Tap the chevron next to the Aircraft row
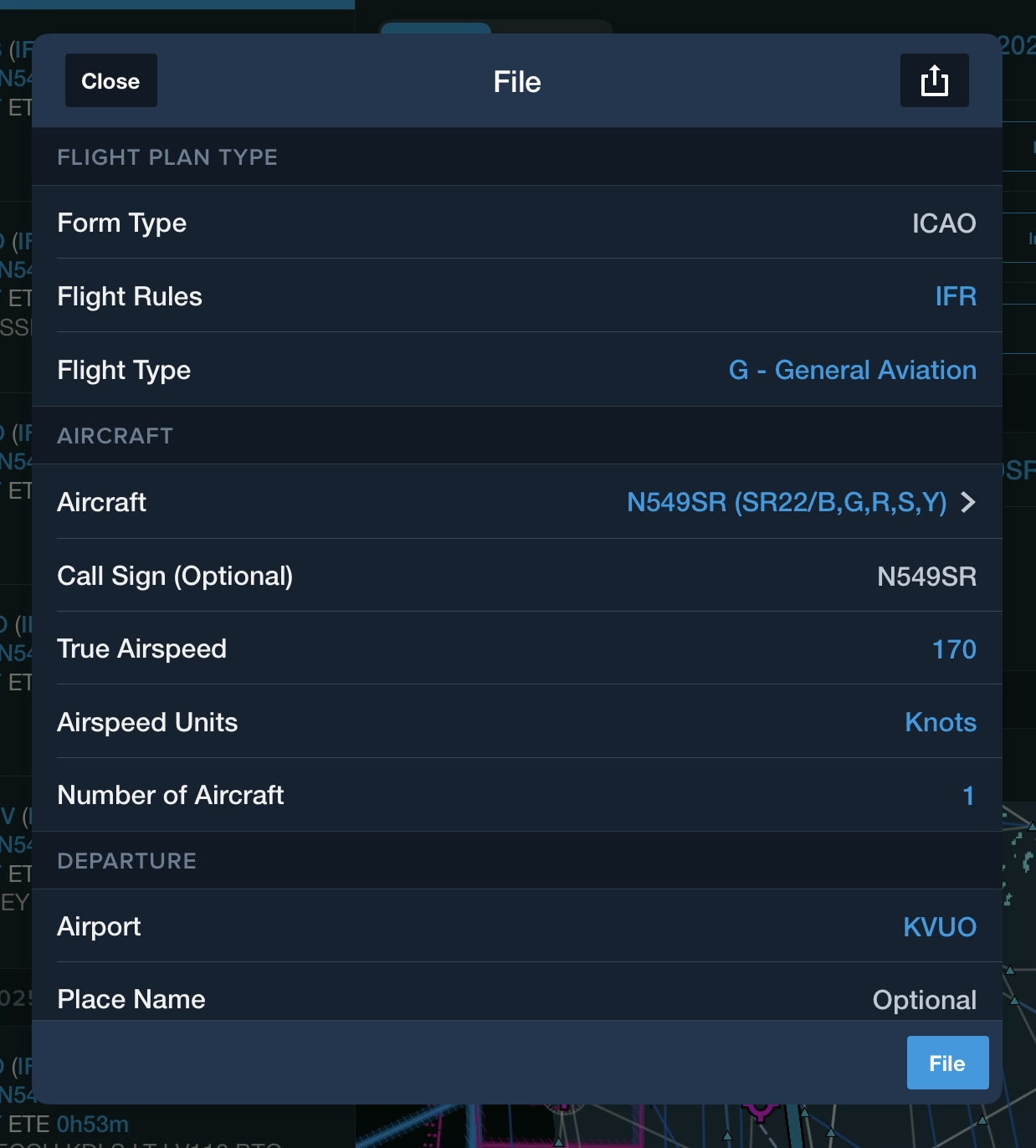The height and width of the screenshot is (1148, 1036). click(x=968, y=502)
